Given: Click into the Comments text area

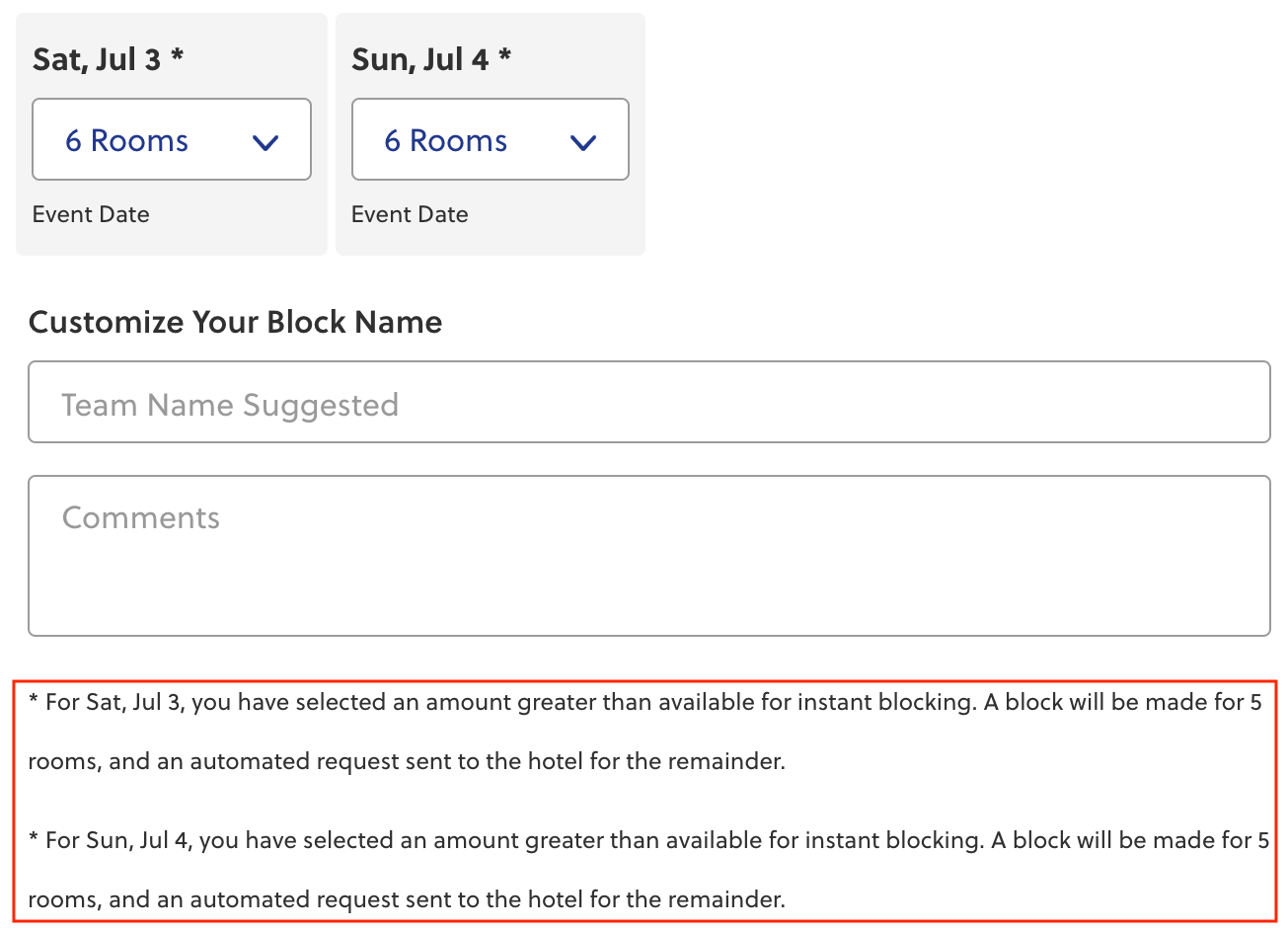Looking at the screenshot, I should [x=648, y=556].
